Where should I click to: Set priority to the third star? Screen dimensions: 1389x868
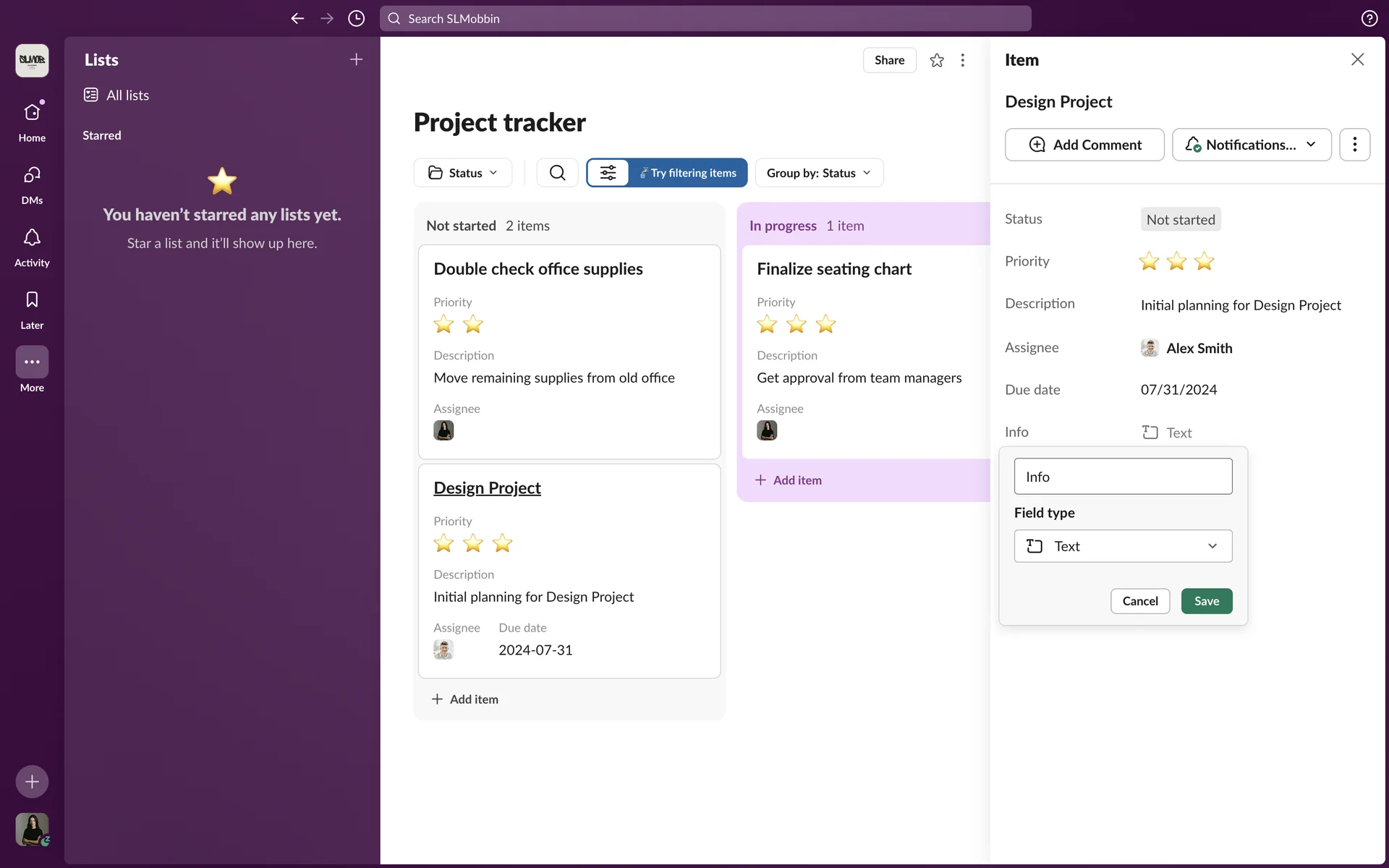tap(1204, 261)
